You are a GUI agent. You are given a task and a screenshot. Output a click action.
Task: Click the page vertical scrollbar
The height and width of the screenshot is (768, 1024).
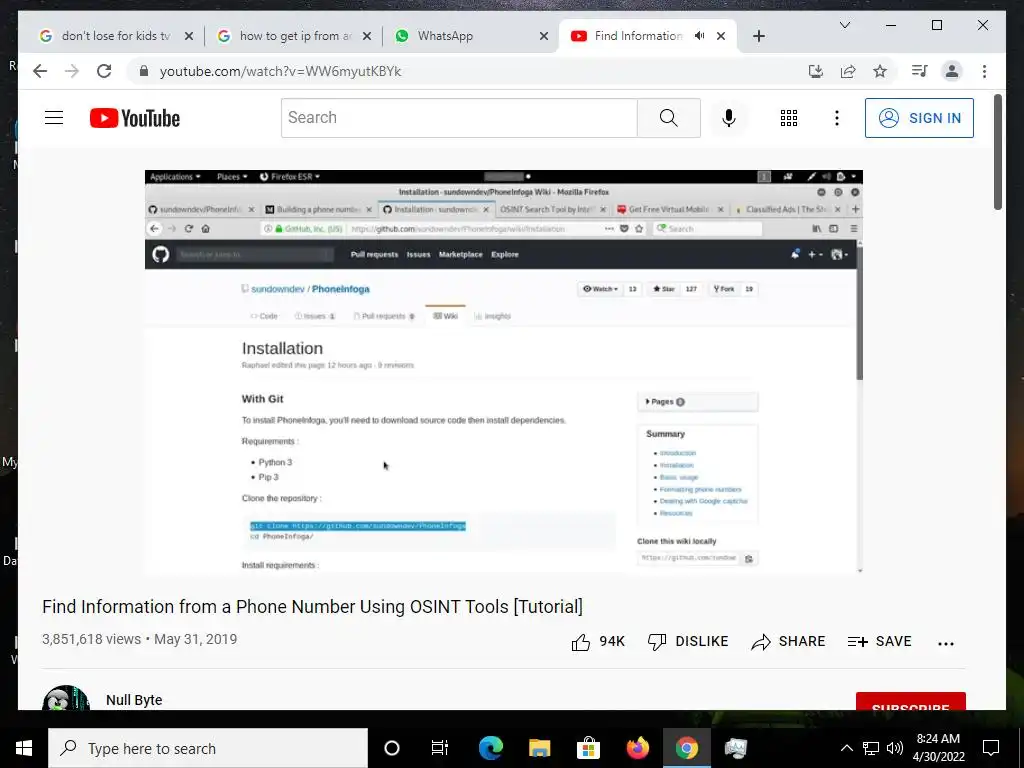(997, 152)
